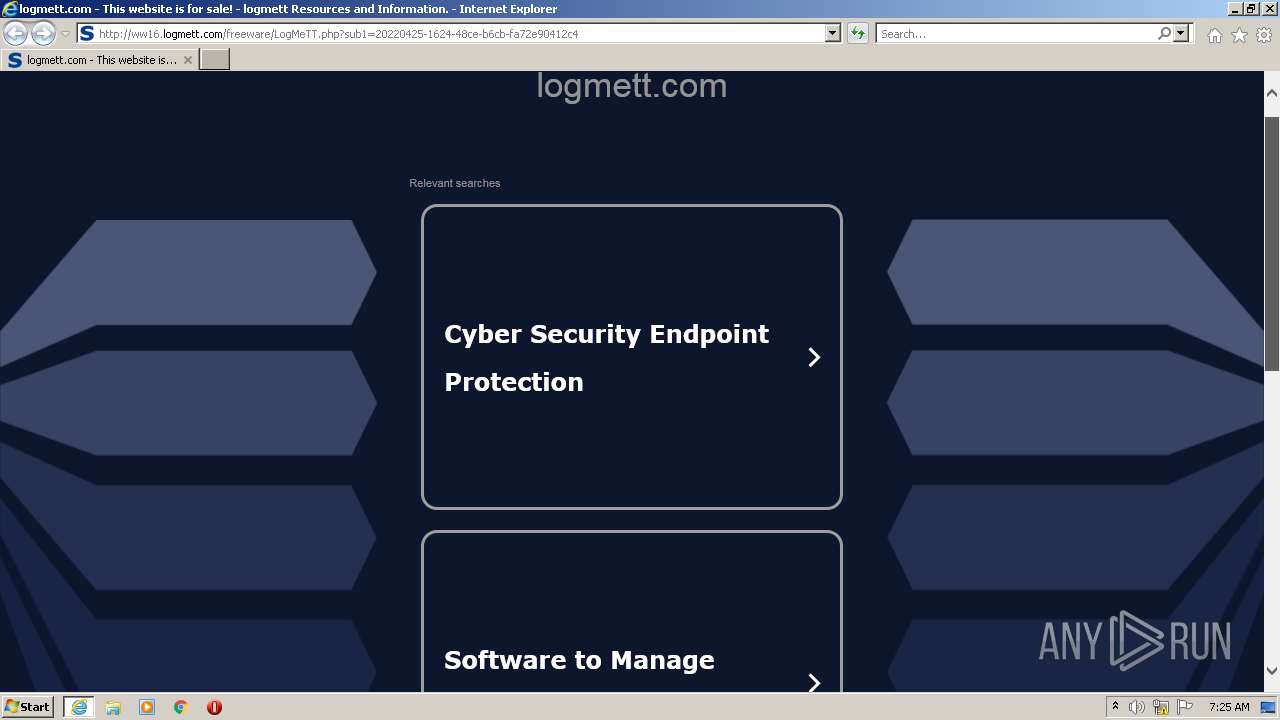Image resolution: width=1280 pixels, height=720 pixels.
Task: Open Software to Manage search result
Action: [632, 612]
